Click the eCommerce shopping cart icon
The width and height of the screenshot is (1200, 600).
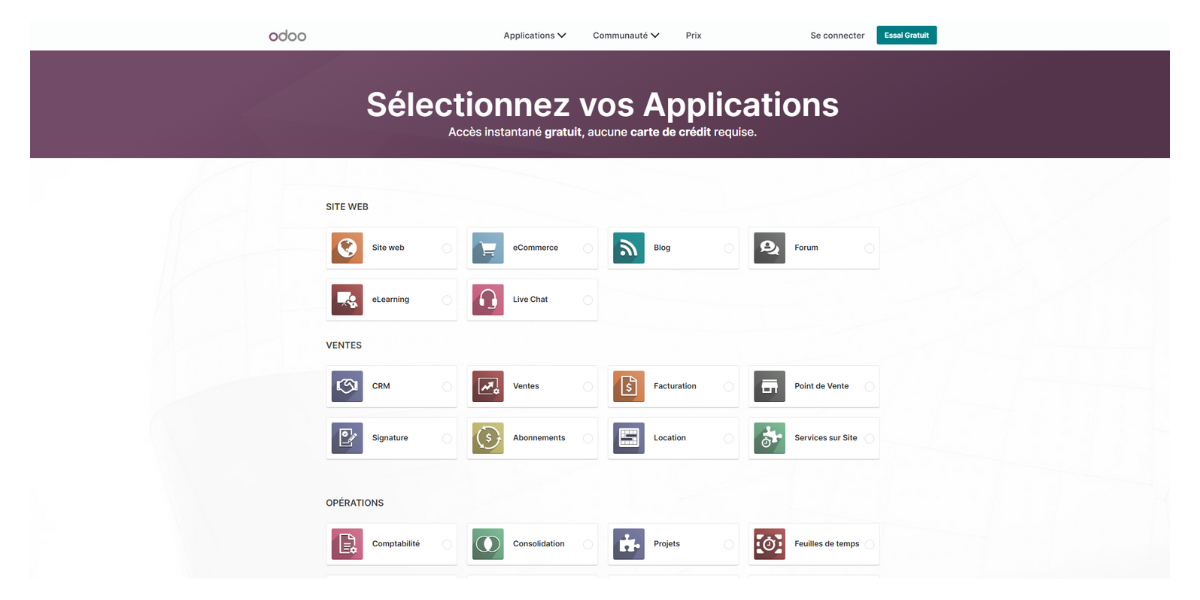(487, 247)
